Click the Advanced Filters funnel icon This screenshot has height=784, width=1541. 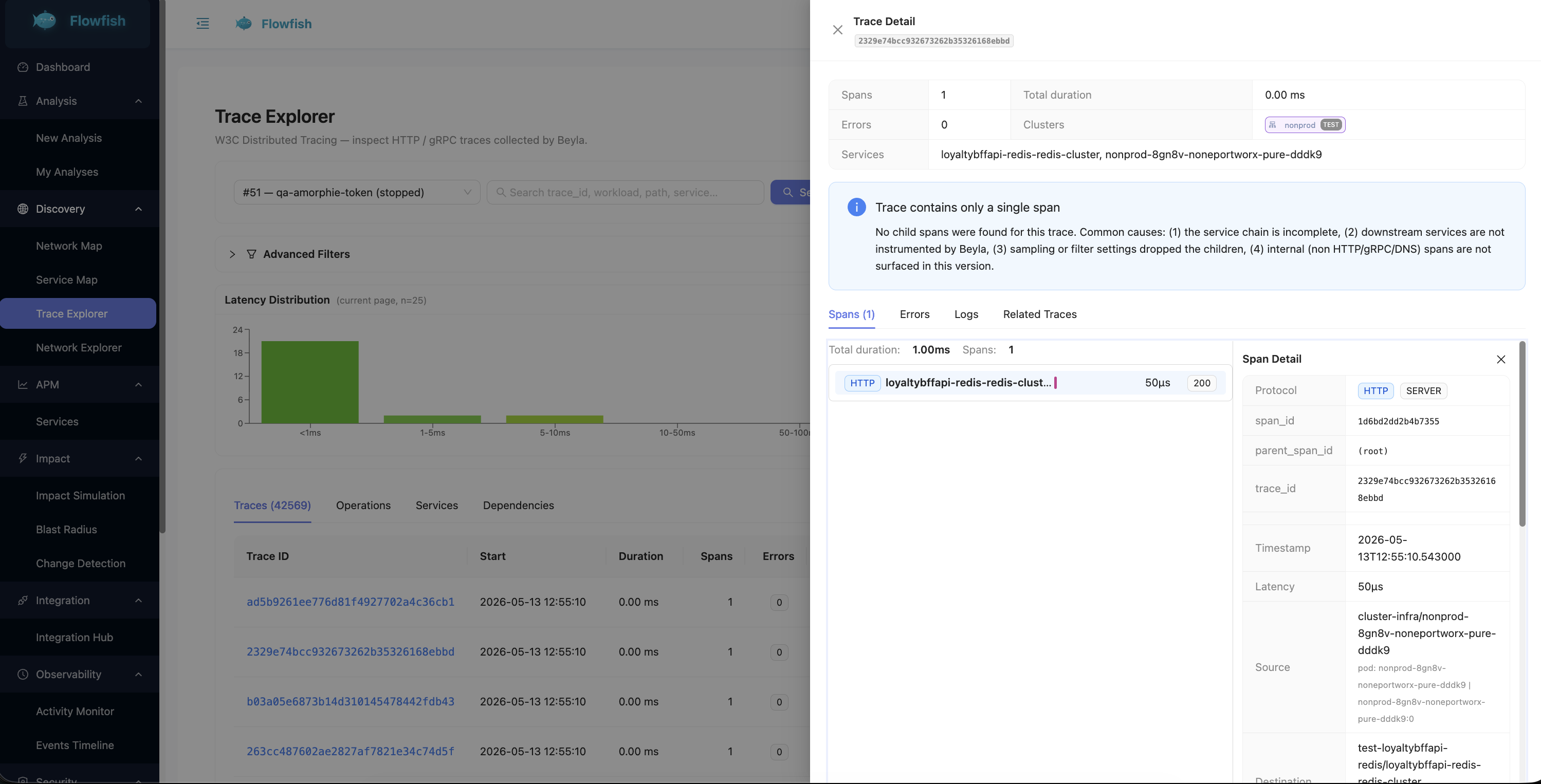tap(251, 254)
